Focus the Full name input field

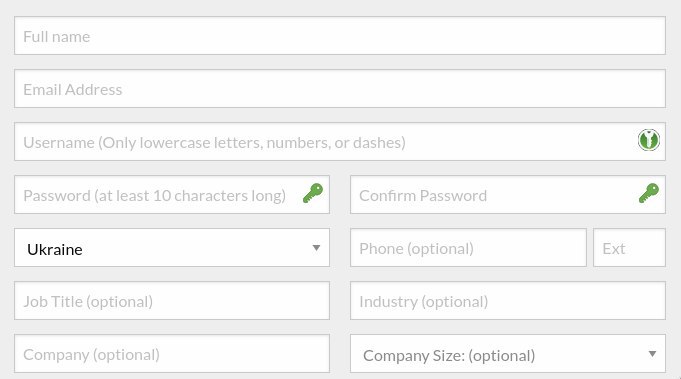340,36
